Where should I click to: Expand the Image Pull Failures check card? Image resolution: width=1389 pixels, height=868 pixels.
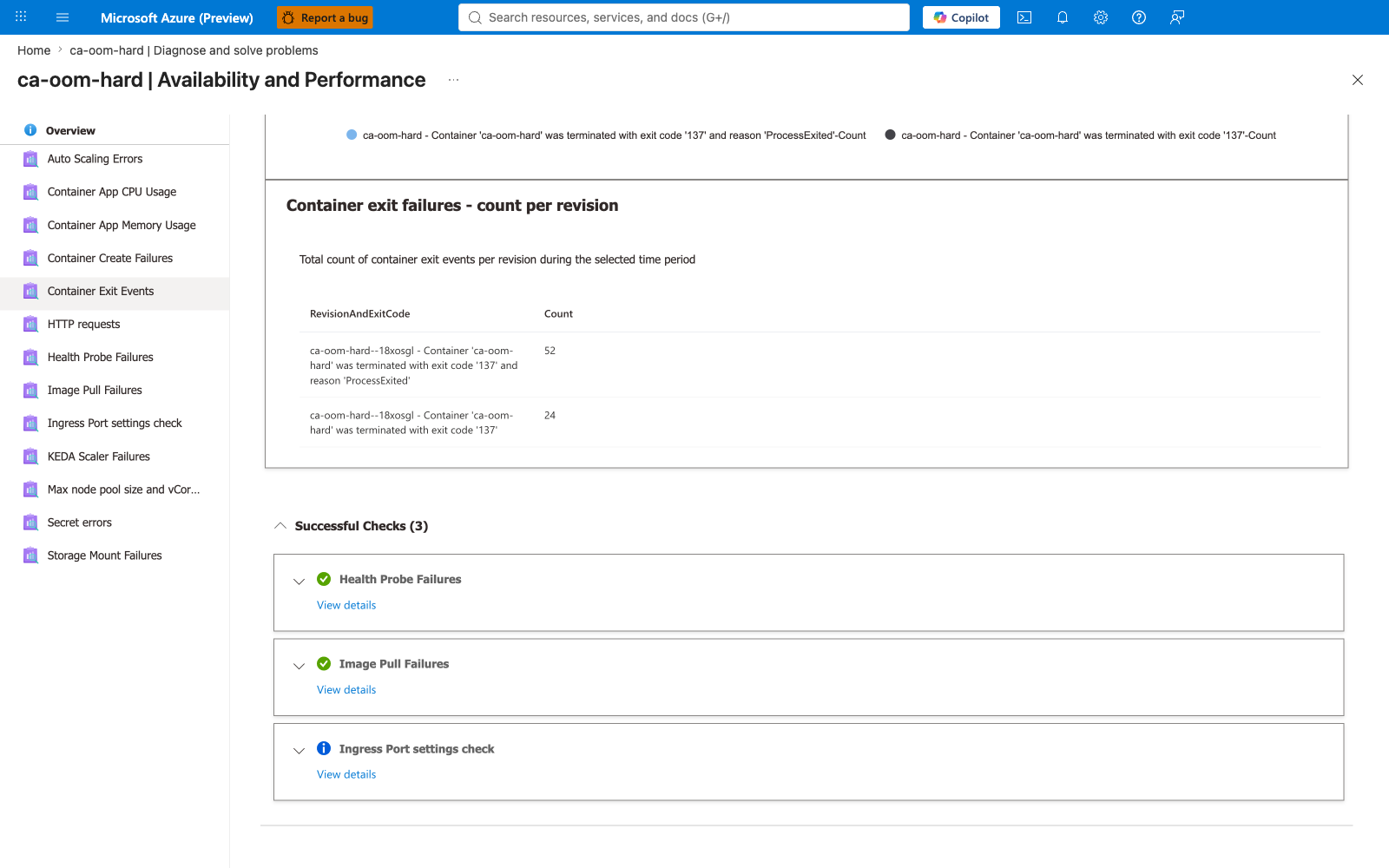299,666
